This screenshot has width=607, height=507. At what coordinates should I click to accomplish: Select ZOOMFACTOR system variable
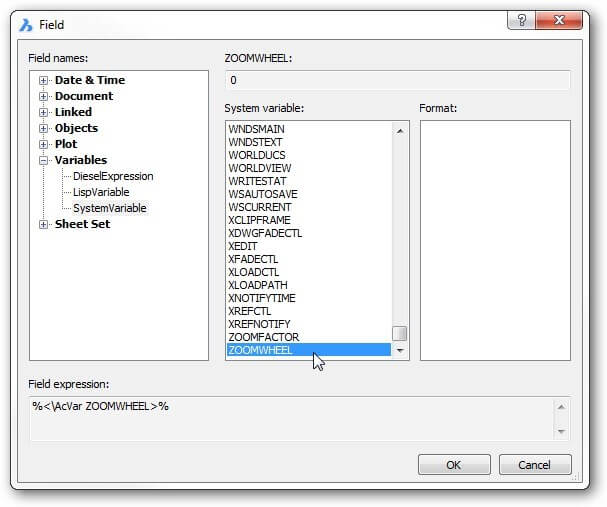coord(309,337)
